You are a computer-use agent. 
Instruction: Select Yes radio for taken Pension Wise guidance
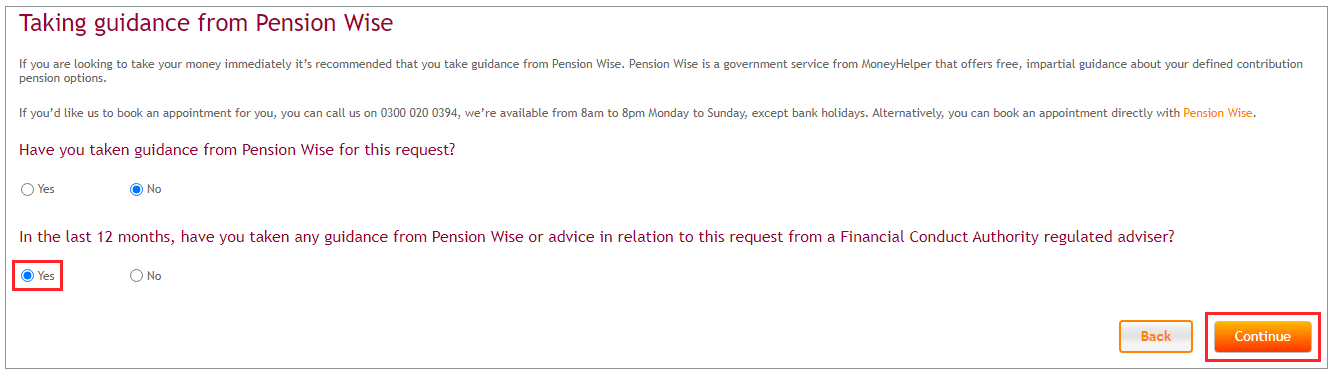tap(27, 190)
